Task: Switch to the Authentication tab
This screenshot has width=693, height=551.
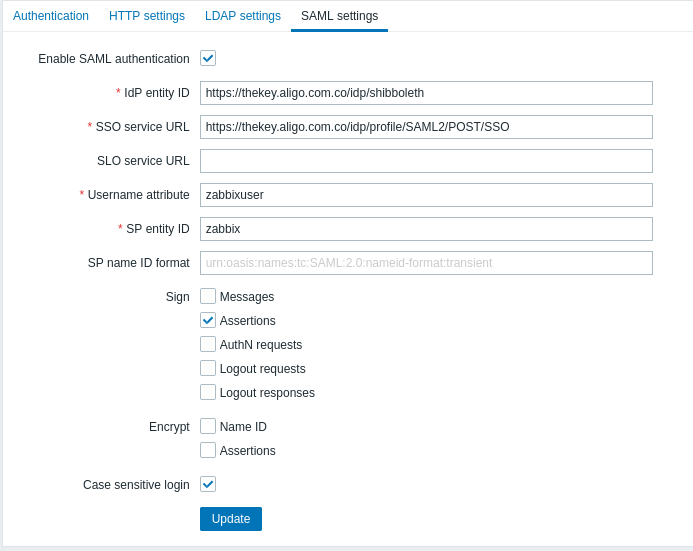Action: (51, 16)
